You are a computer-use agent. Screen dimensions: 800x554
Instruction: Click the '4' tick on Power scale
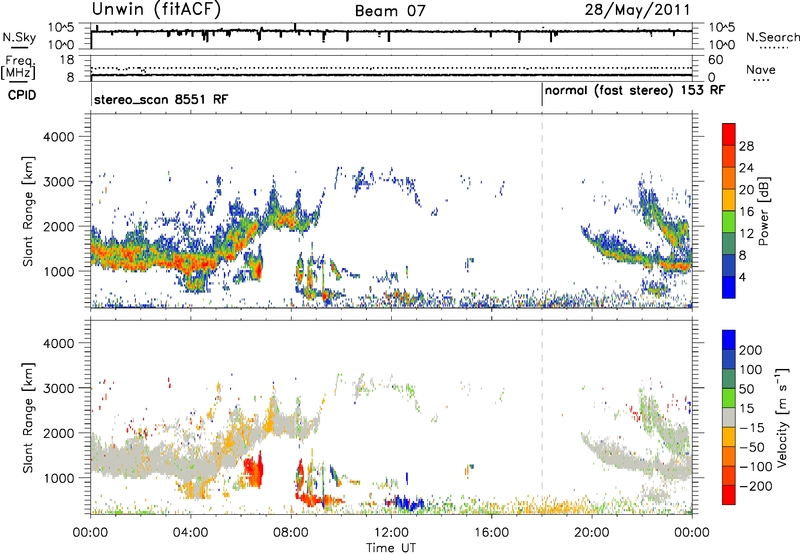pyautogui.click(x=742, y=277)
